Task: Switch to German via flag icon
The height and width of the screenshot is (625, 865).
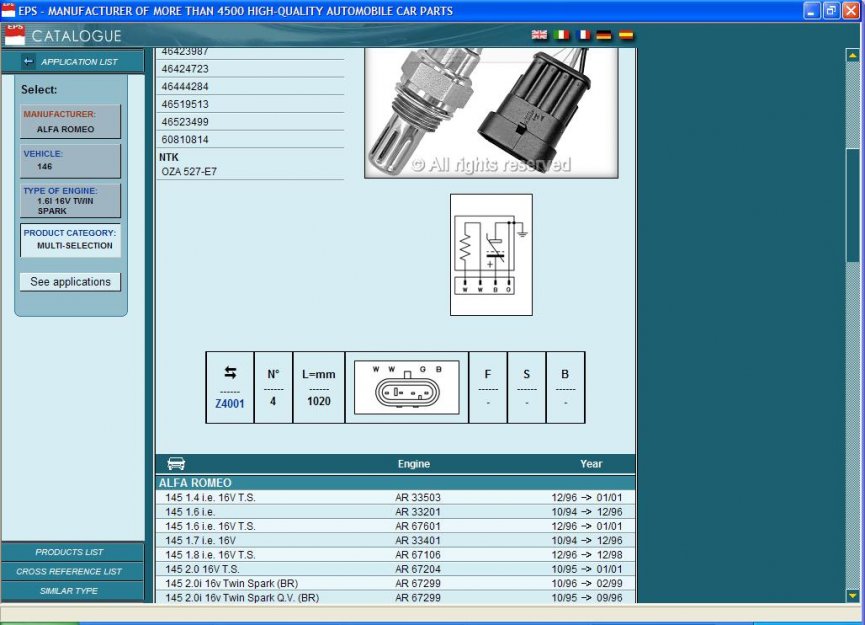Action: (x=604, y=35)
